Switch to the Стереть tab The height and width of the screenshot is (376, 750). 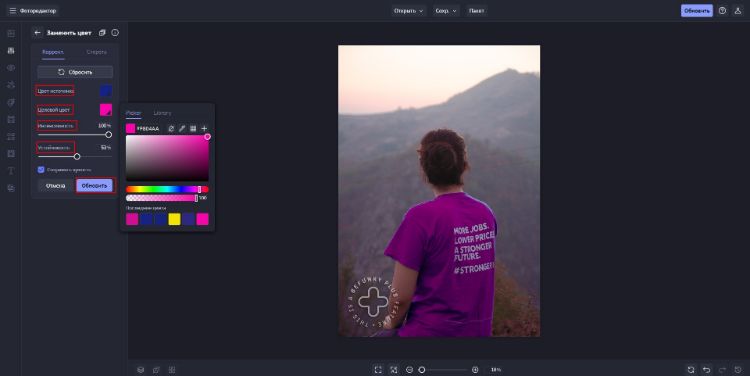97,52
